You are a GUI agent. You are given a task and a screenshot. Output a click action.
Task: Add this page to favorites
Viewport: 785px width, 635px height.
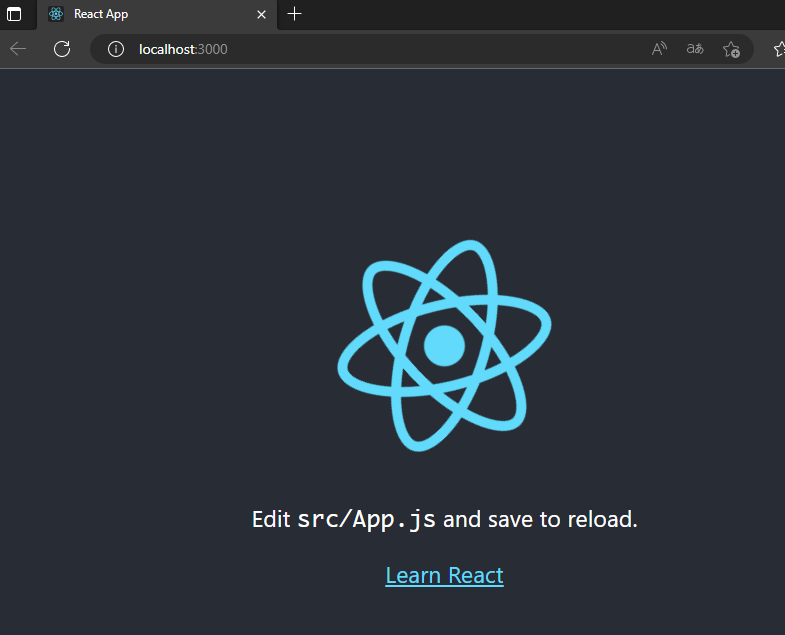click(731, 49)
